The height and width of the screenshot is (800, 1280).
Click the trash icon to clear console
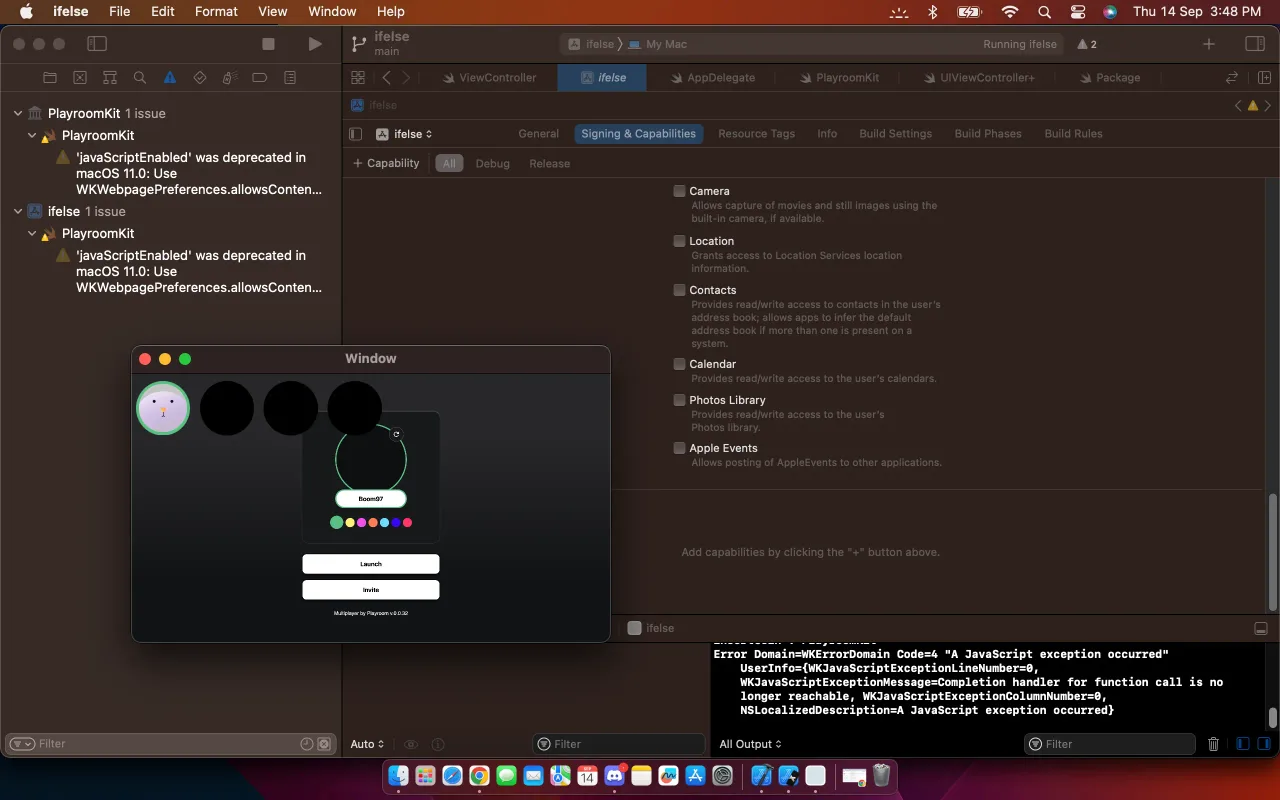(x=1213, y=744)
